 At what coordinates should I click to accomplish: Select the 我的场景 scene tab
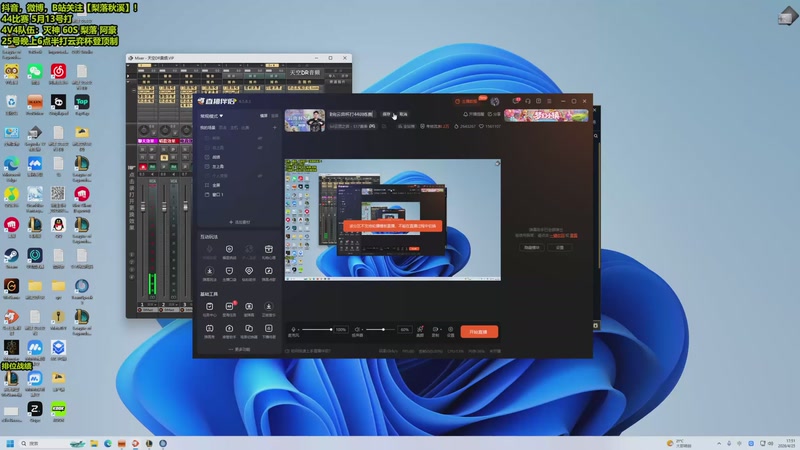[x=207, y=128]
